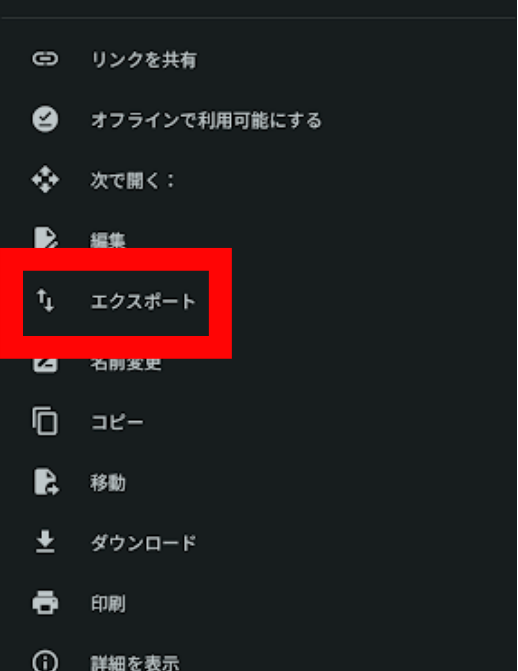Click the offline checkmark icon
The image size is (518, 671).
(x=45, y=119)
